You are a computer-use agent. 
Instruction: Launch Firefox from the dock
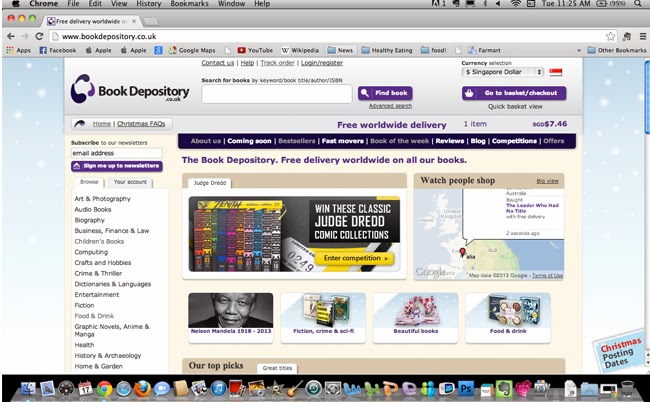143,389
